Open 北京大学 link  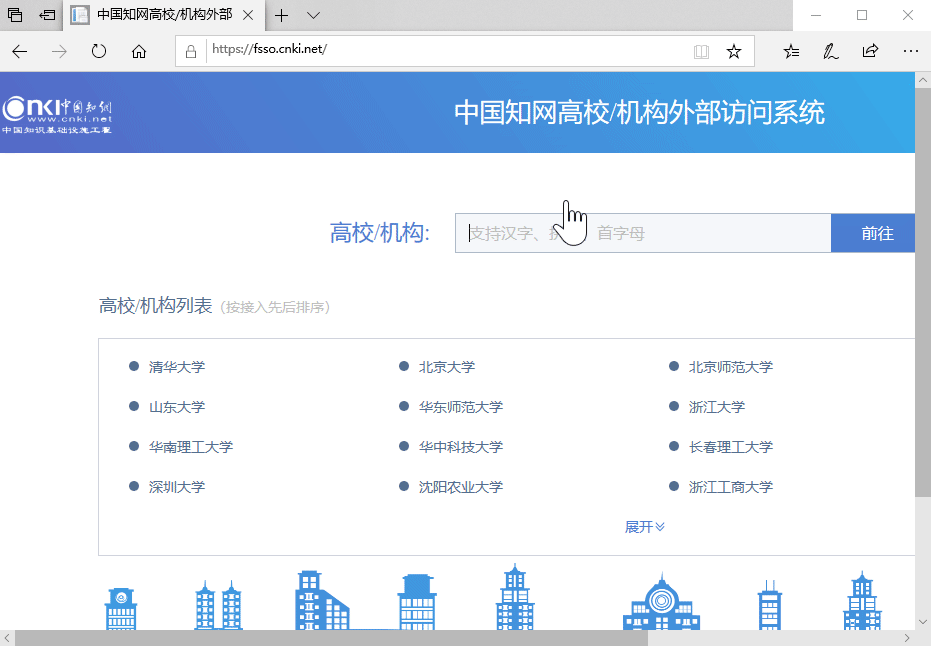(x=447, y=367)
